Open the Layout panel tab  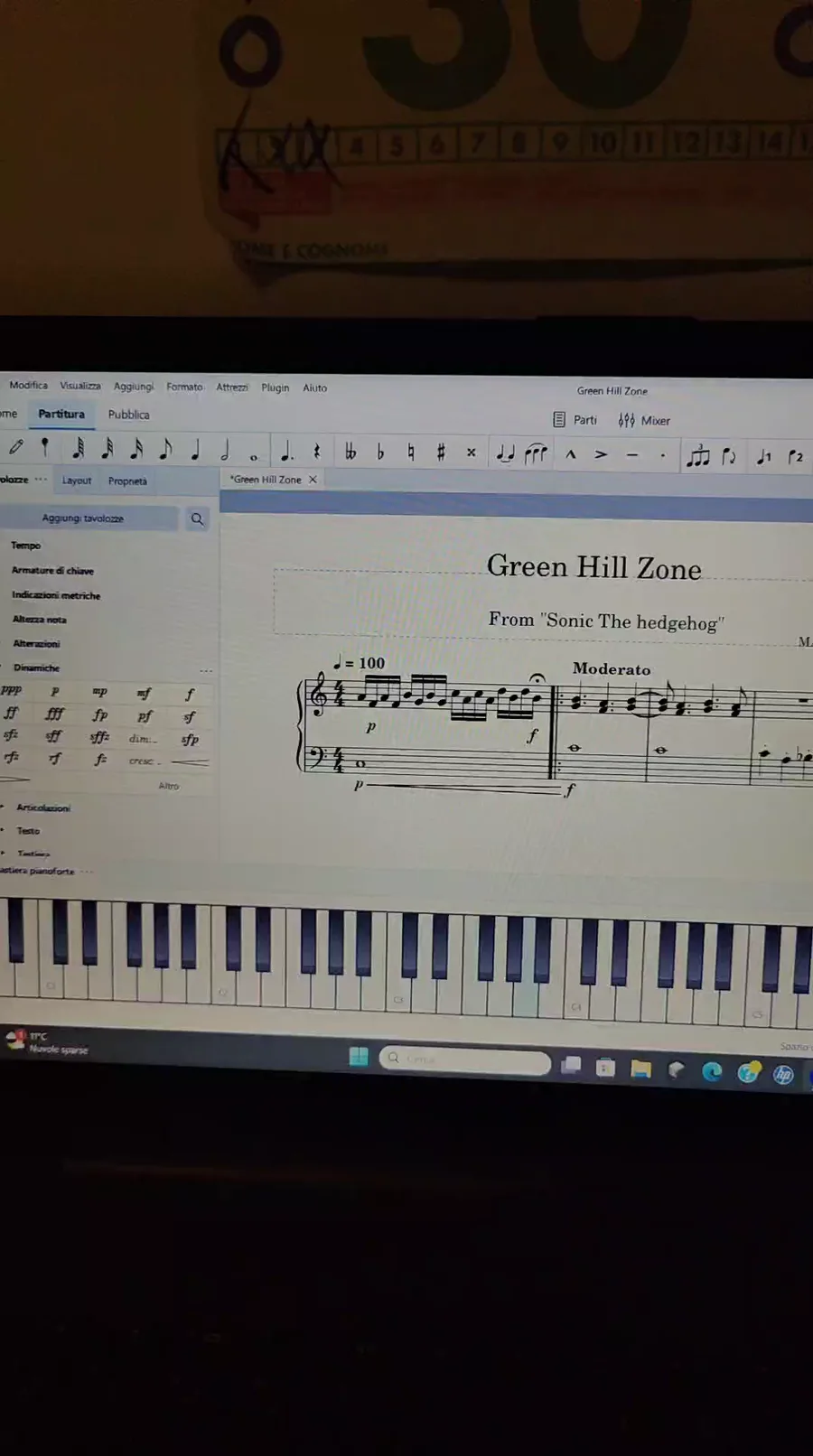[77, 481]
